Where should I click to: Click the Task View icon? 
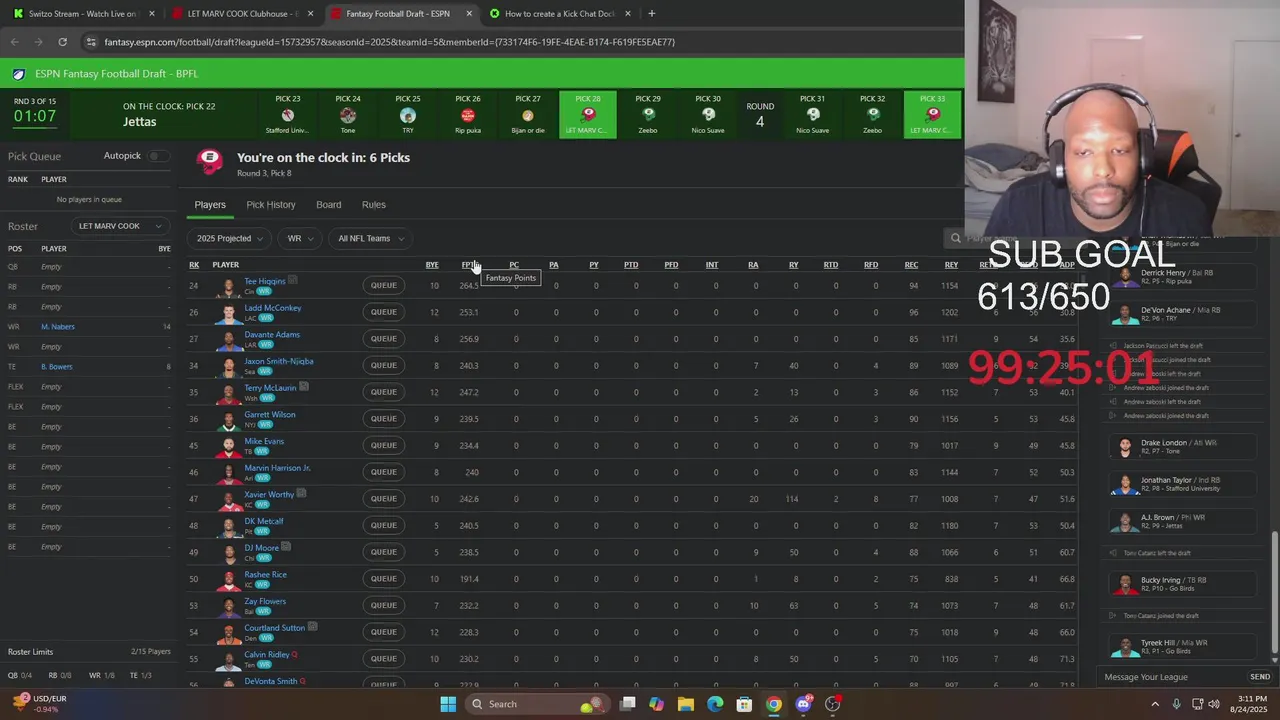click(627, 704)
